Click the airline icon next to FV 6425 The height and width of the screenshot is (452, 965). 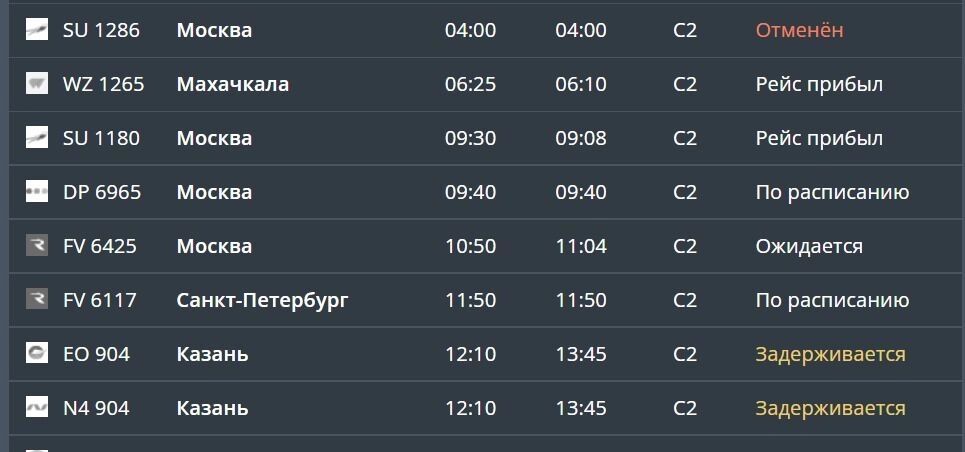pos(37,246)
